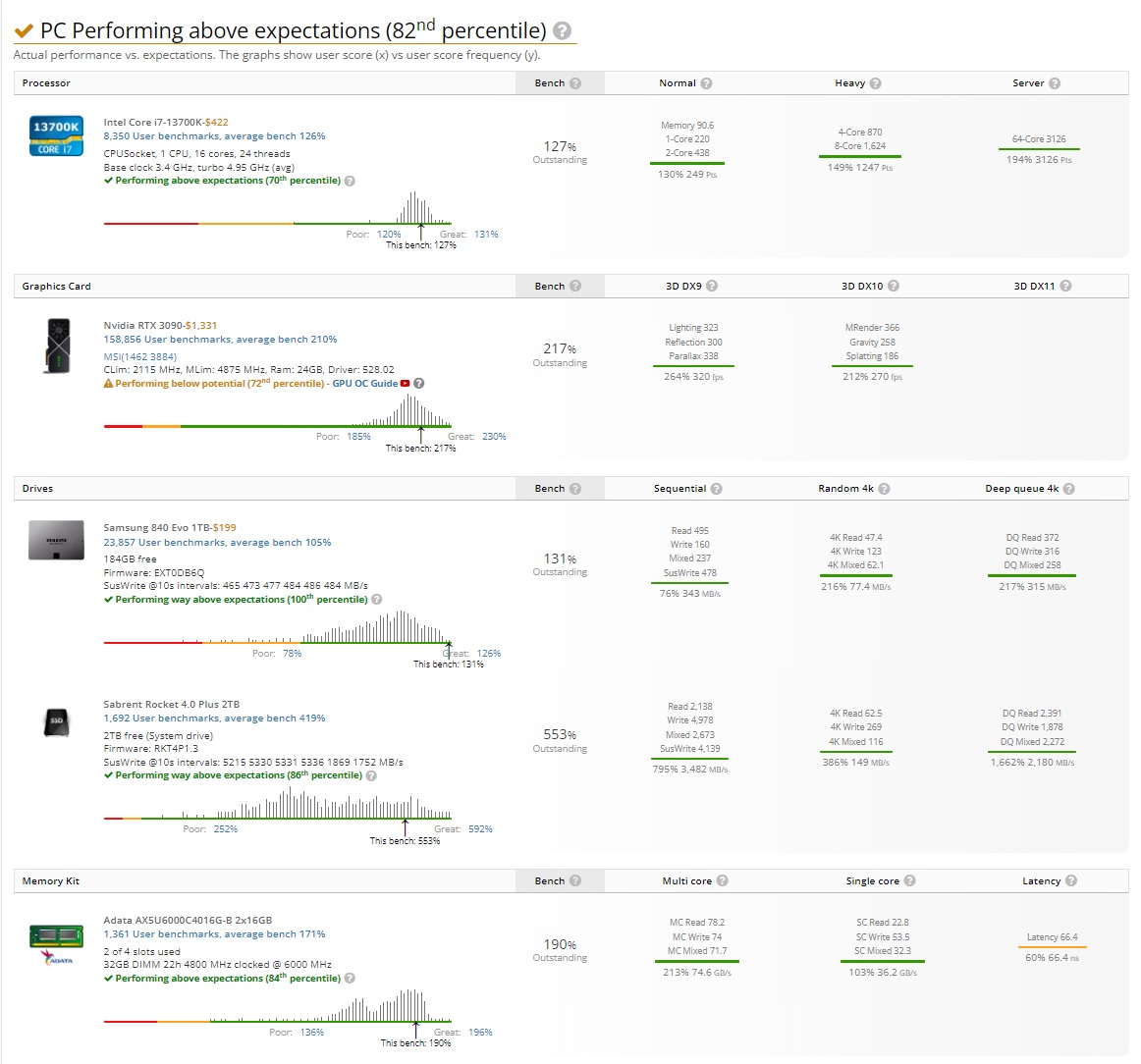Click GPU Poor 185% value
Image resolution: width=1141 pixels, height=1064 pixels.
click(358, 437)
